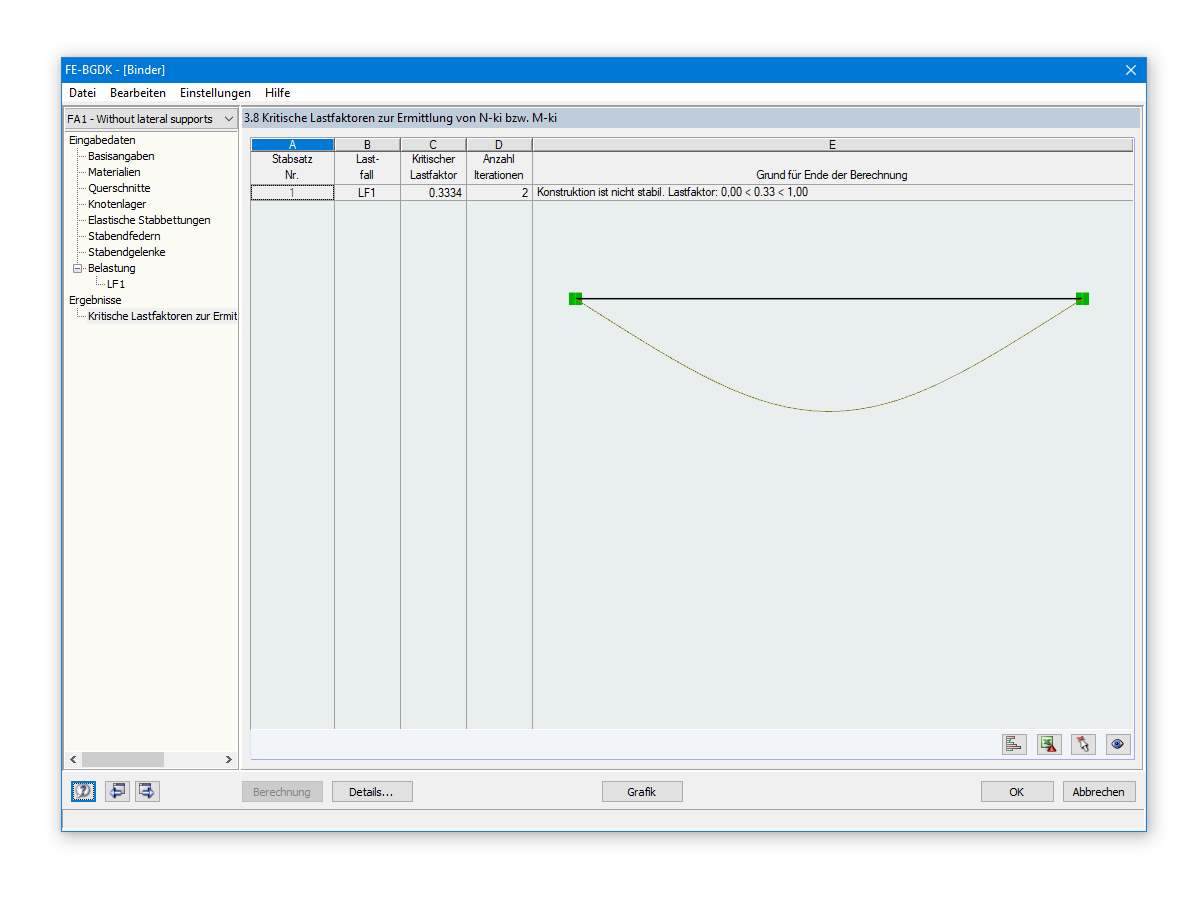The image size is (1200, 900).
Task: Toggle the eye view mode button
Action: 1118,744
